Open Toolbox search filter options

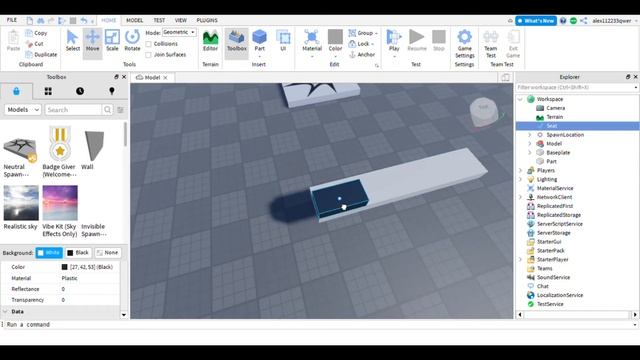point(120,110)
